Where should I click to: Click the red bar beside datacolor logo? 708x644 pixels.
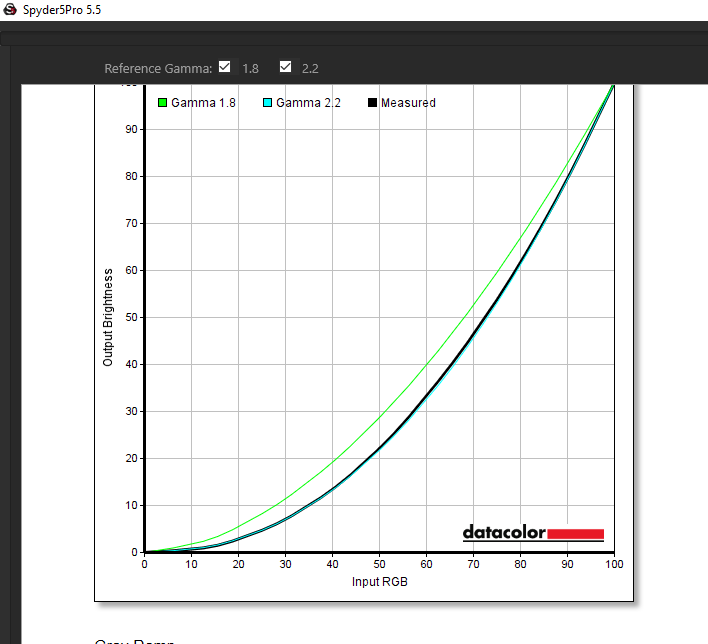[x=576, y=534]
